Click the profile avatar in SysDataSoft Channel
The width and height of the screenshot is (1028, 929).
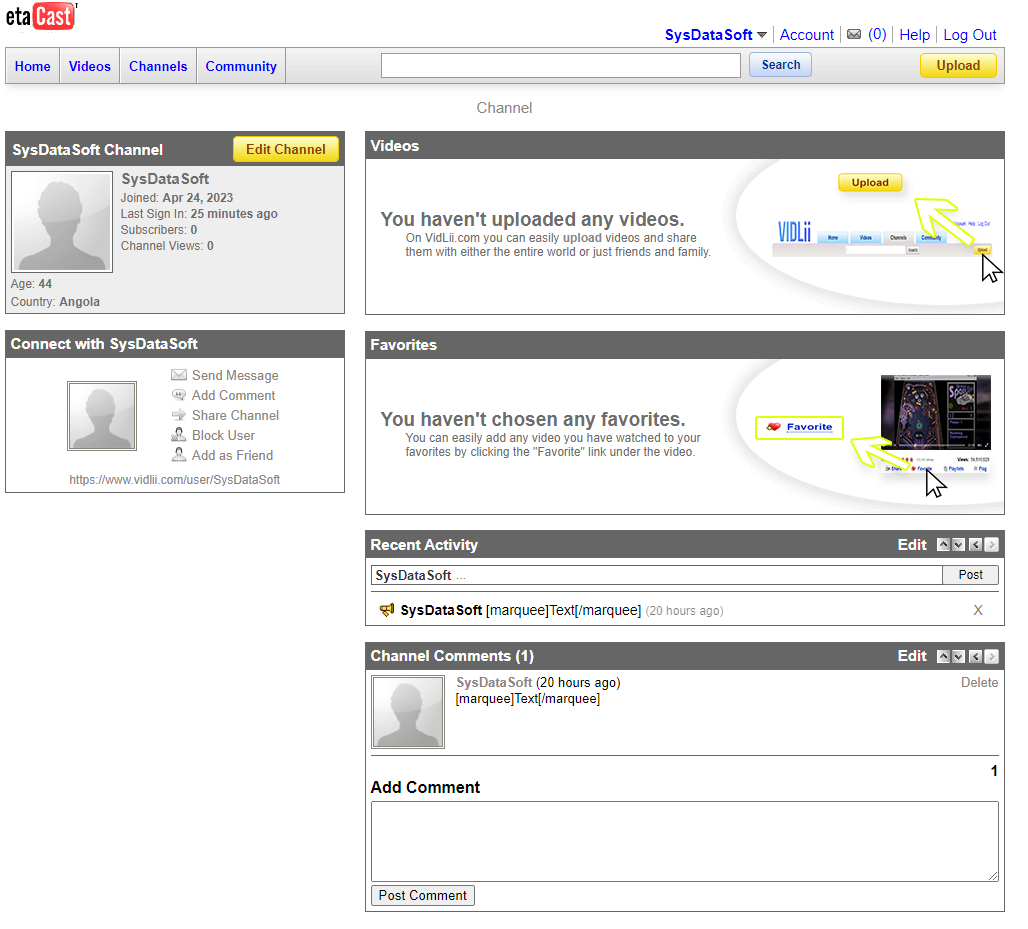click(x=62, y=221)
